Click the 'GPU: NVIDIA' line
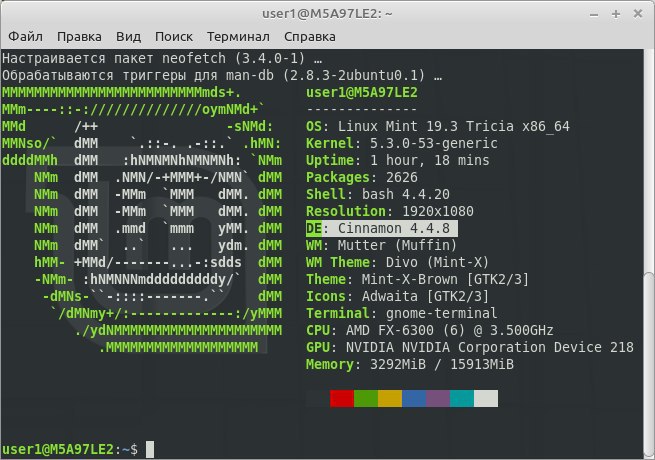Viewport: 655px width, 460px height. click(x=470, y=347)
